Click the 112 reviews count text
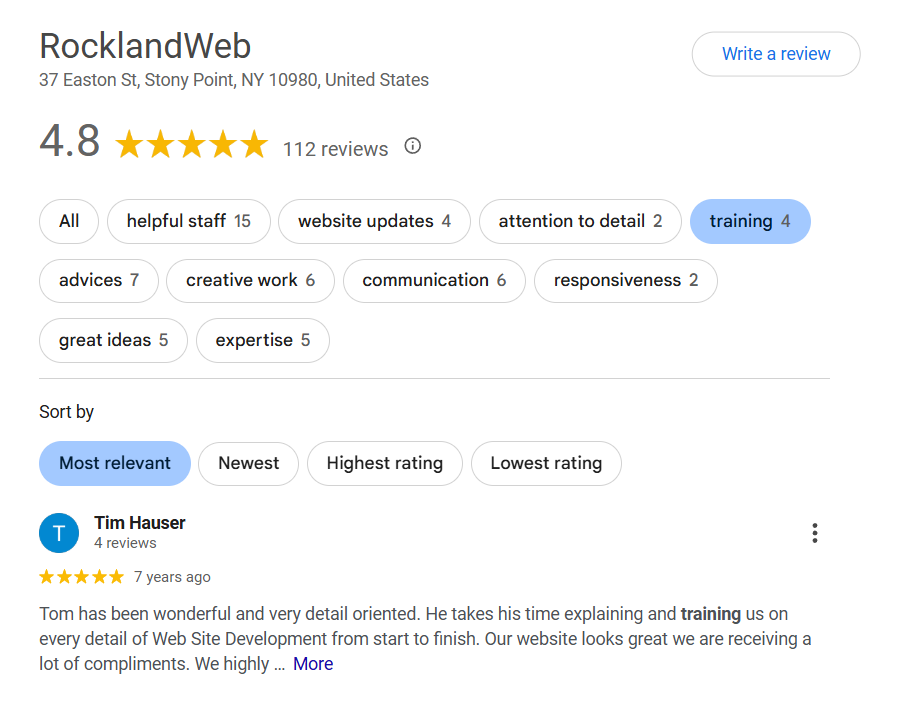Image resolution: width=897 pixels, height=725 pixels. (335, 149)
